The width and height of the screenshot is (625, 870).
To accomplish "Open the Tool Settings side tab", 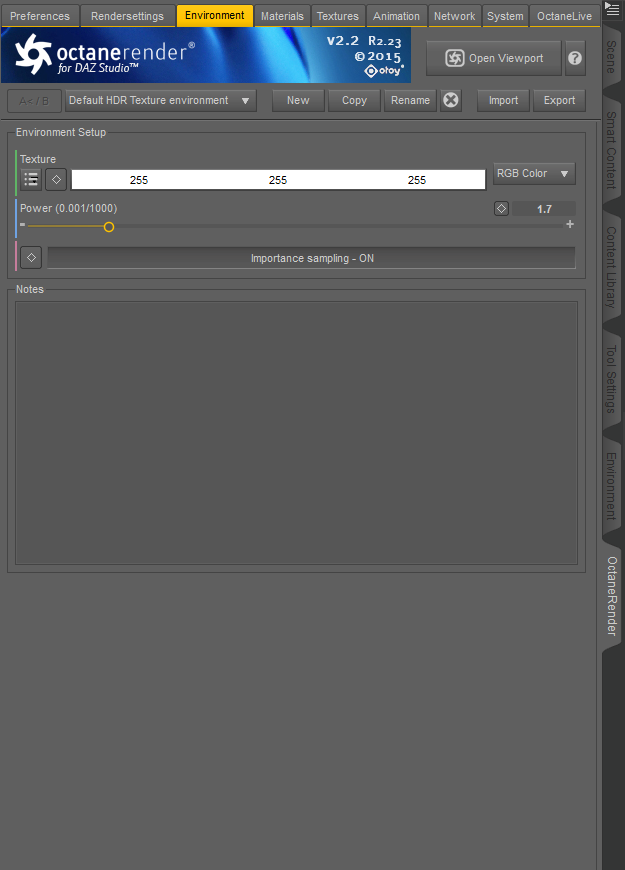I will (x=611, y=379).
